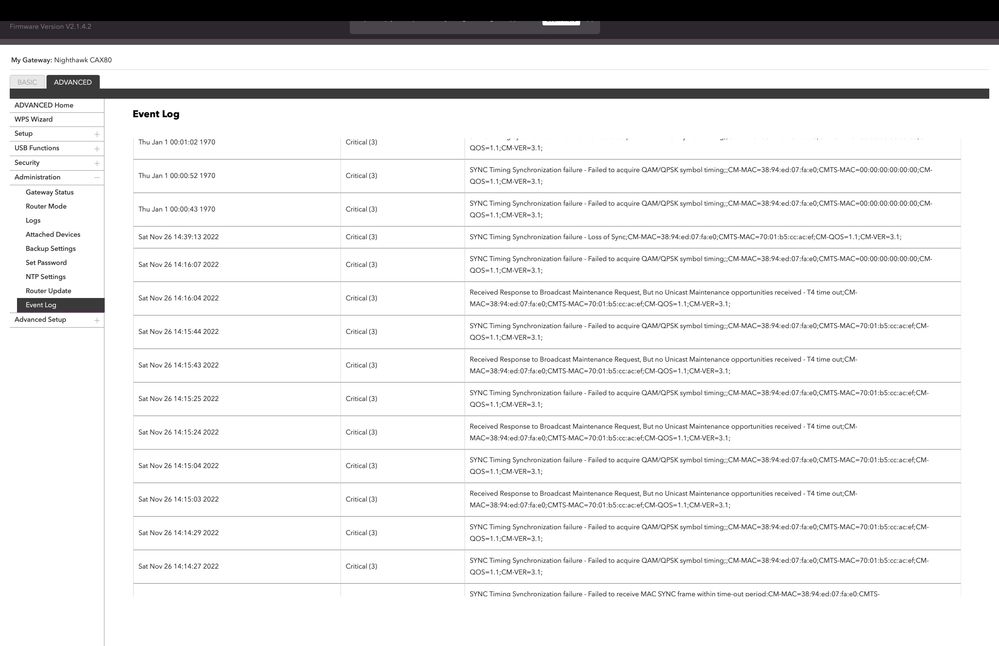This screenshot has width=999, height=646.
Task: Click the Administration menu label
Action: pyautogui.click(x=38, y=177)
